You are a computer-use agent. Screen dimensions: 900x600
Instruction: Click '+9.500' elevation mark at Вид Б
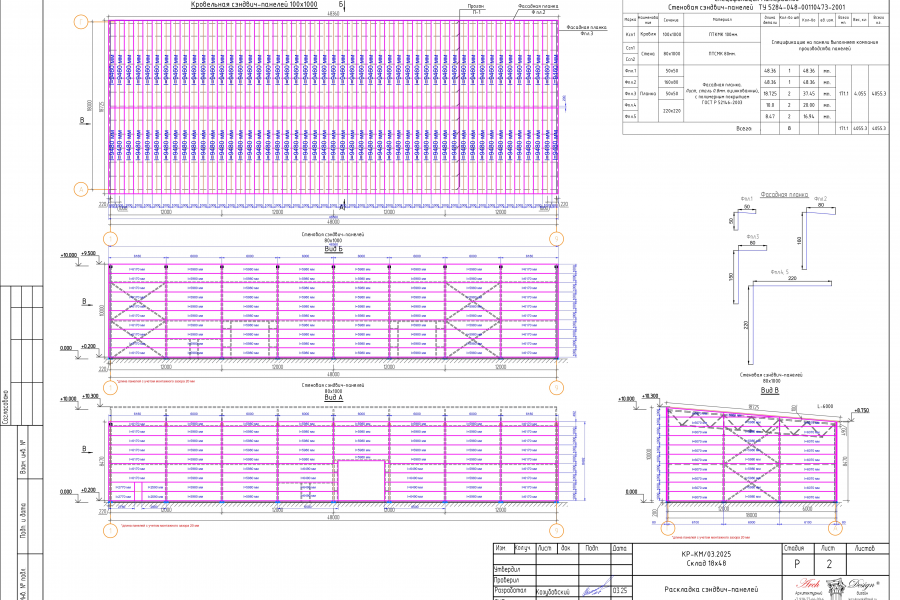[88, 253]
